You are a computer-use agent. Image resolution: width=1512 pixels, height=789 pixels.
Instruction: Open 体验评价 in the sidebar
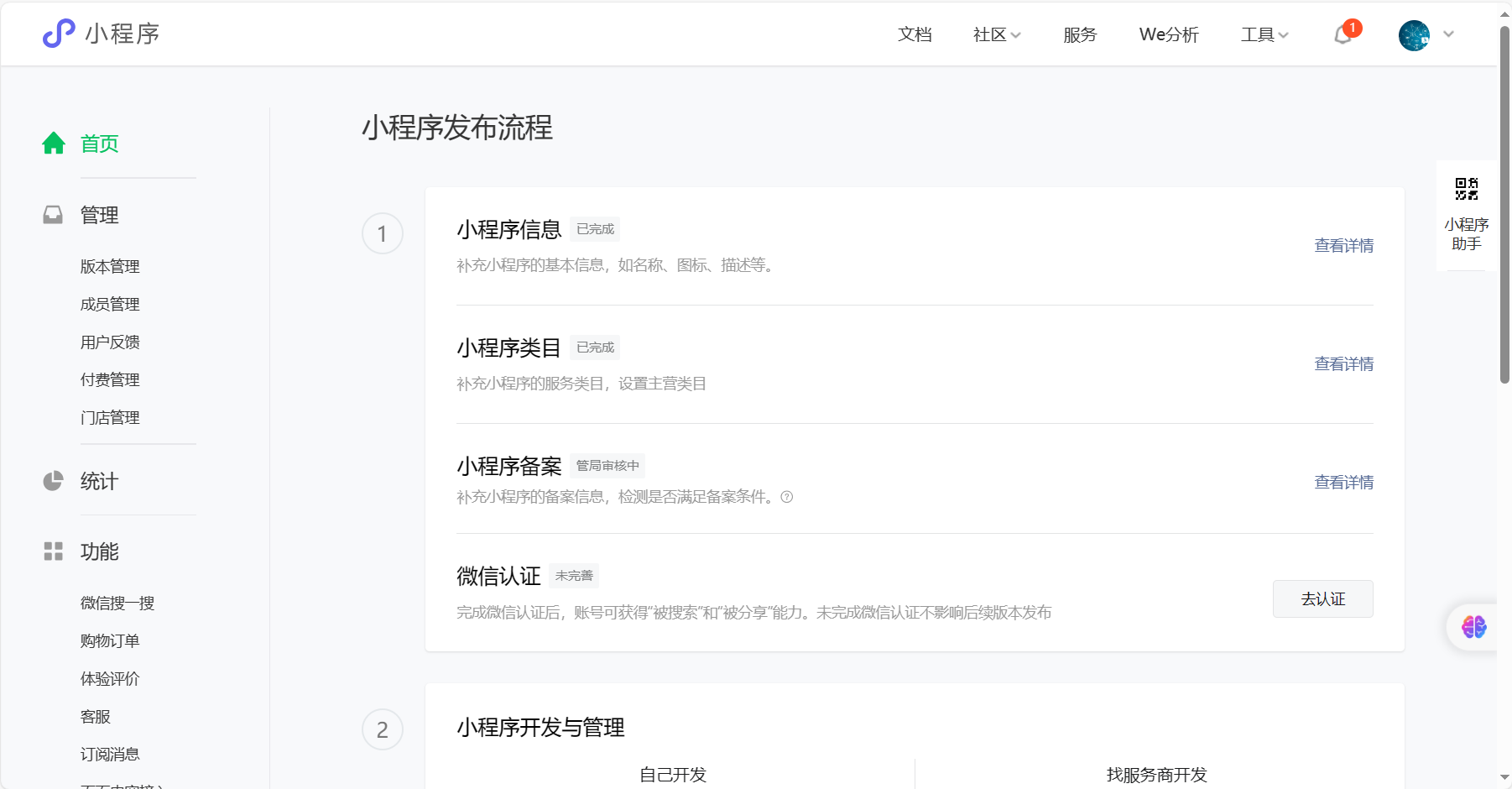click(110, 679)
